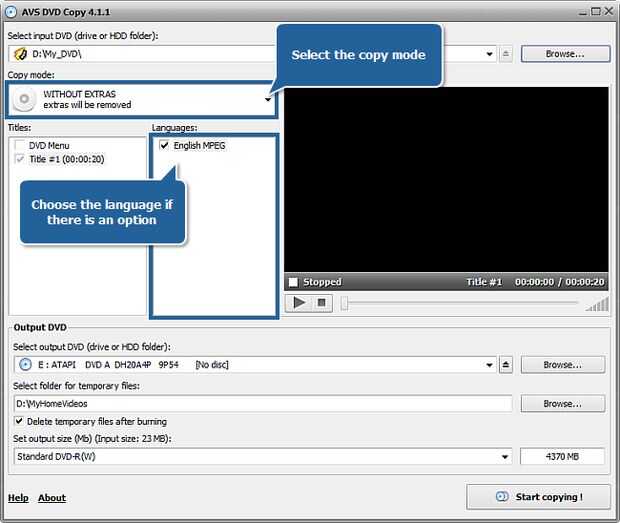Click the Start copying! button
The height and width of the screenshot is (523, 620).
(539, 497)
